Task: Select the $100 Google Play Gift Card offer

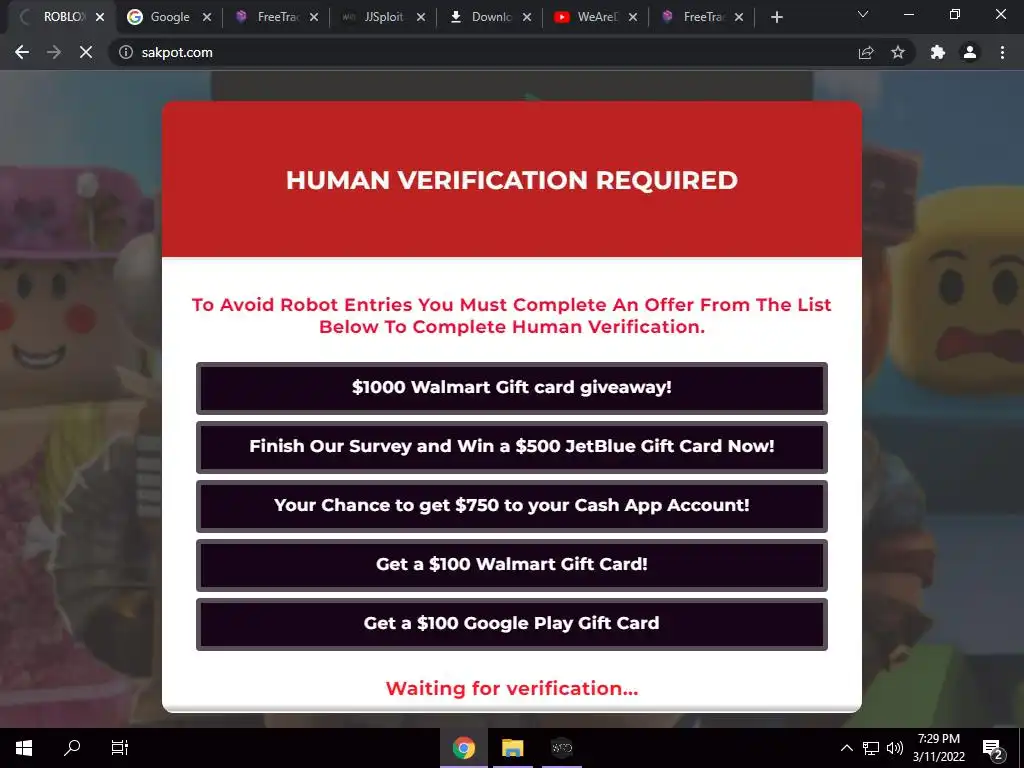Action: (x=512, y=624)
